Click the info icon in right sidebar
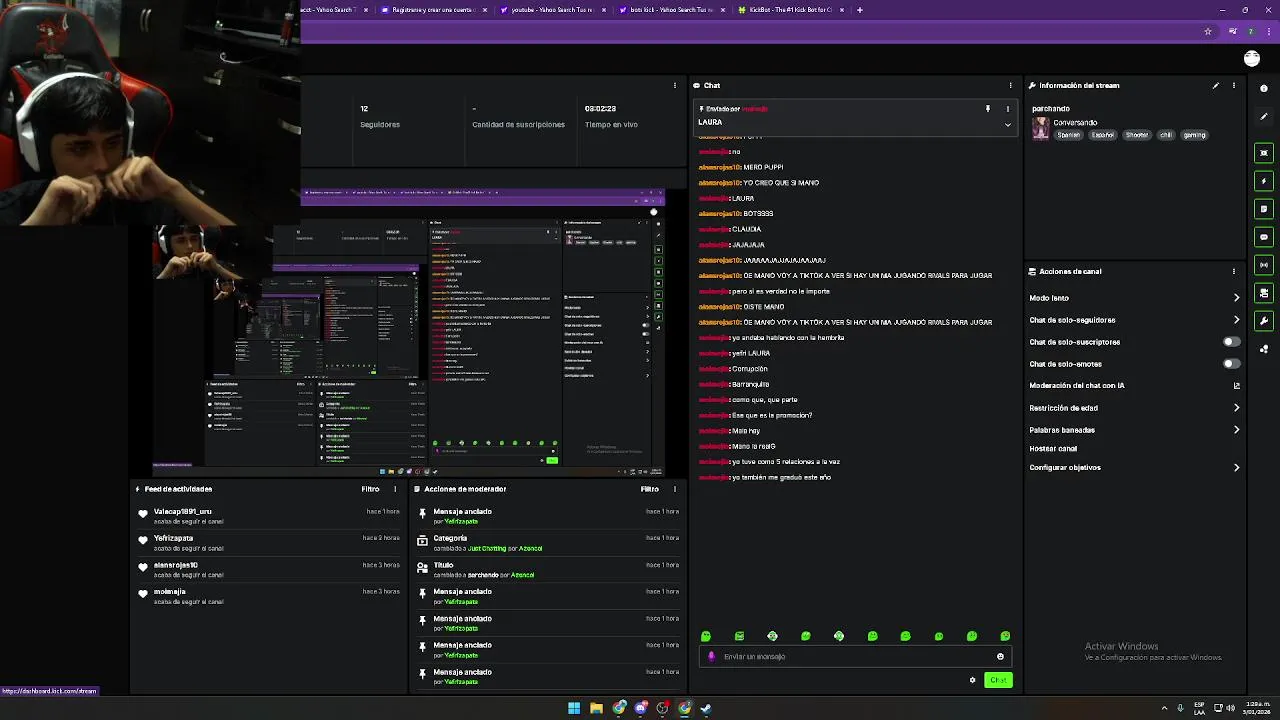 [1264, 88]
